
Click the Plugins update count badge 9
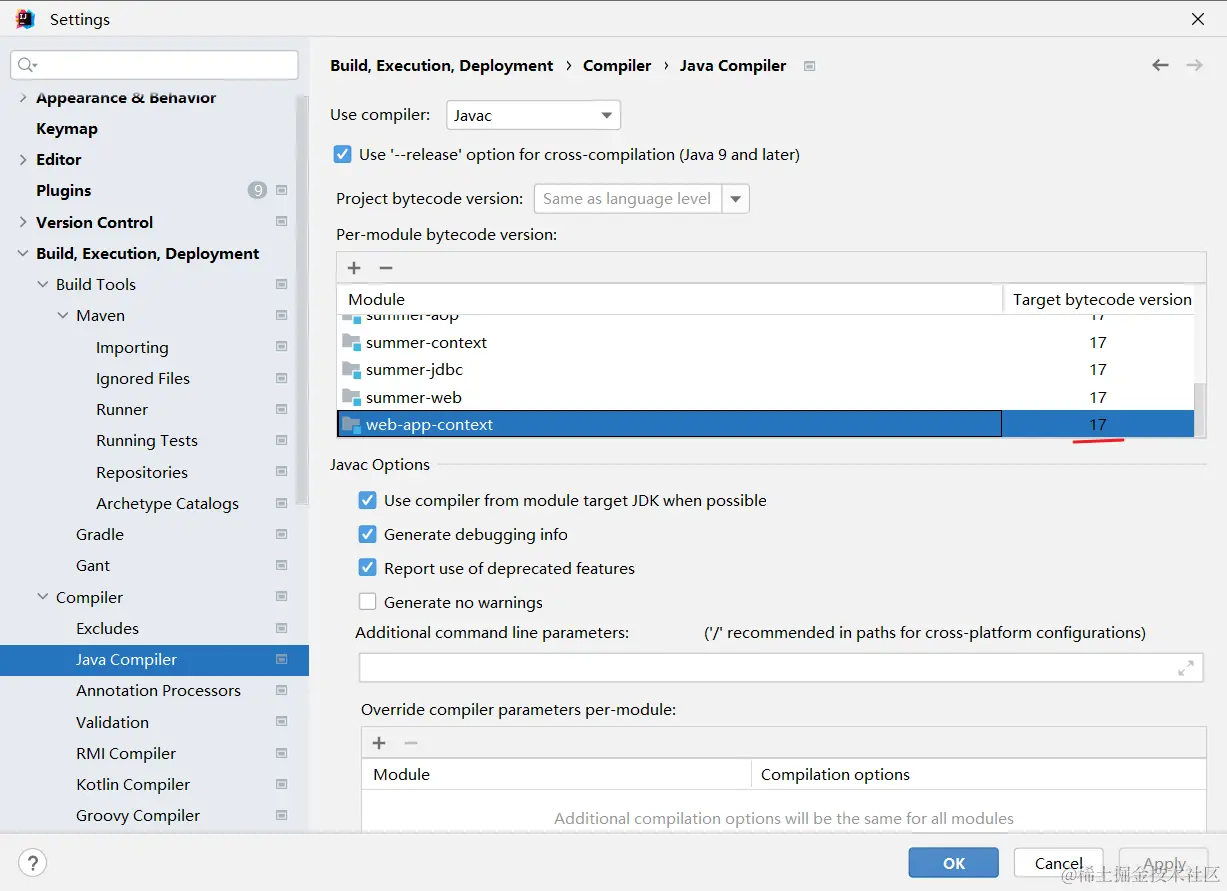[x=257, y=190]
